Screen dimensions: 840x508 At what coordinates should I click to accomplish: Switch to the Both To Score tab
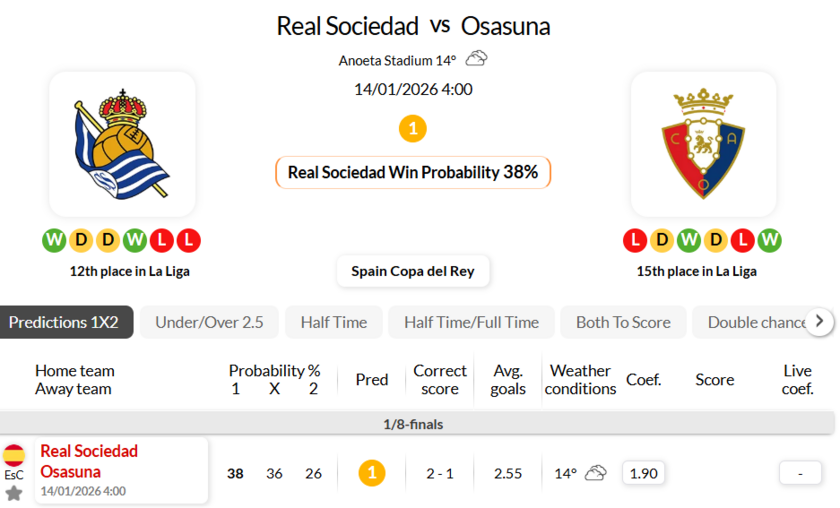pos(623,322)
